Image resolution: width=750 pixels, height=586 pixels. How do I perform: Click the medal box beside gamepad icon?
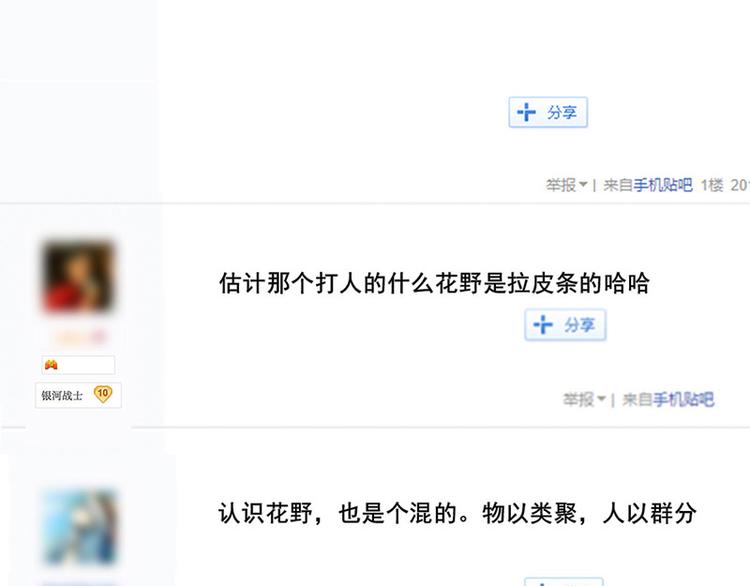click(x=78, y=365)
